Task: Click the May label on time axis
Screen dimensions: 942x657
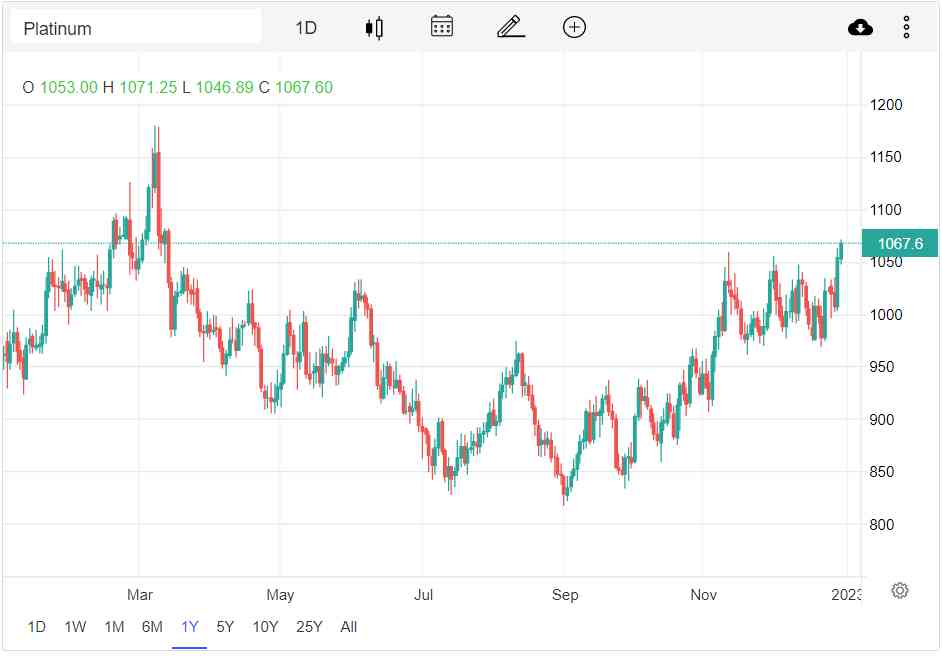Action: tap(280, 595)
